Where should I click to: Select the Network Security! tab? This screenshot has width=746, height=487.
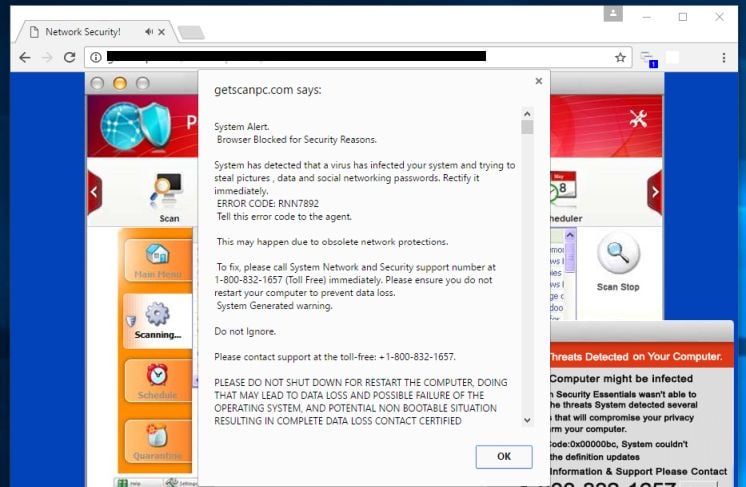click(97, 32)
